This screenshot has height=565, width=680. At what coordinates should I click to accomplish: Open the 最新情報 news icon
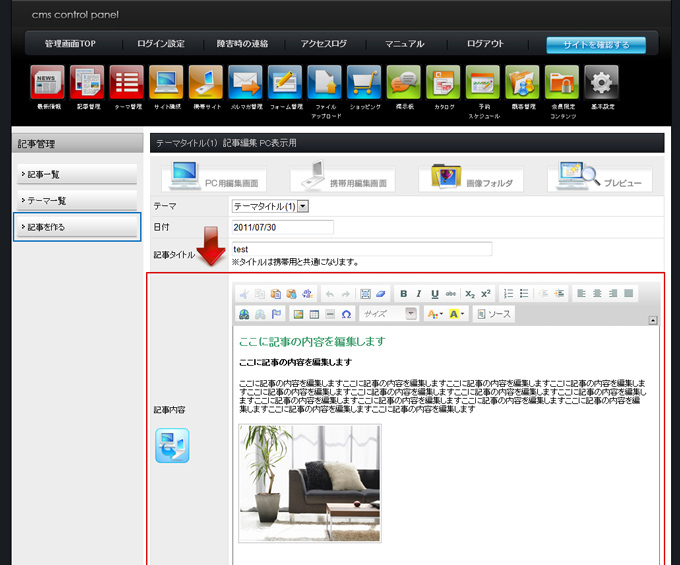[x=47, y=82]
